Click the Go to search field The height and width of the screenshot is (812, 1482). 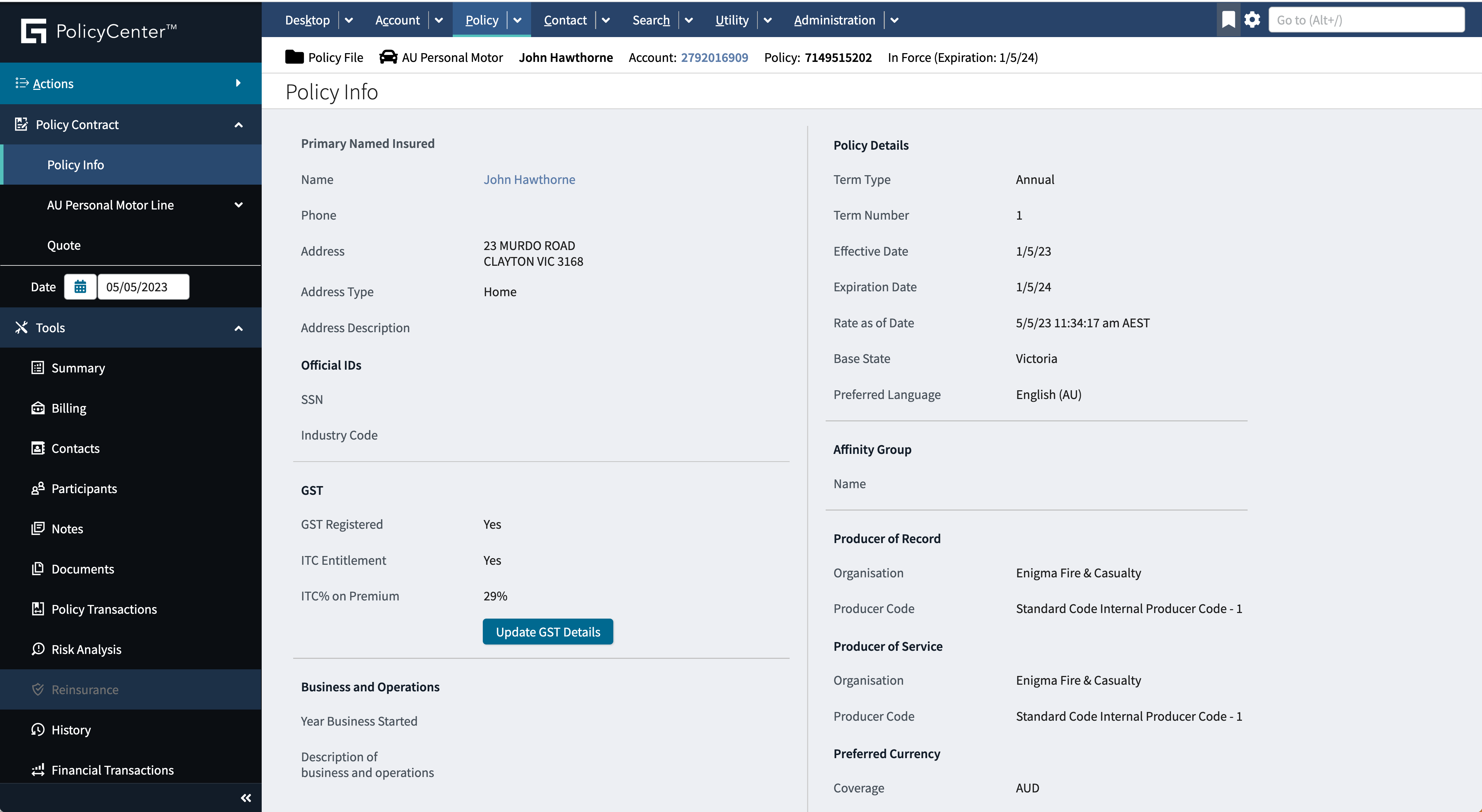[1366, 20]
